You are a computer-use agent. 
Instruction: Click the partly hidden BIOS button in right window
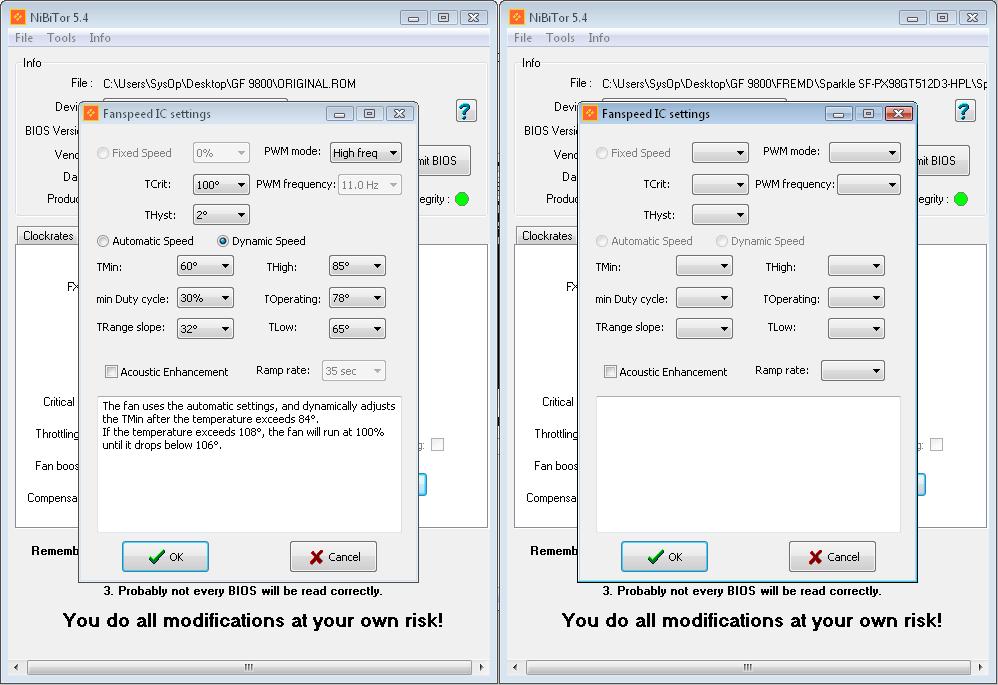943,160
